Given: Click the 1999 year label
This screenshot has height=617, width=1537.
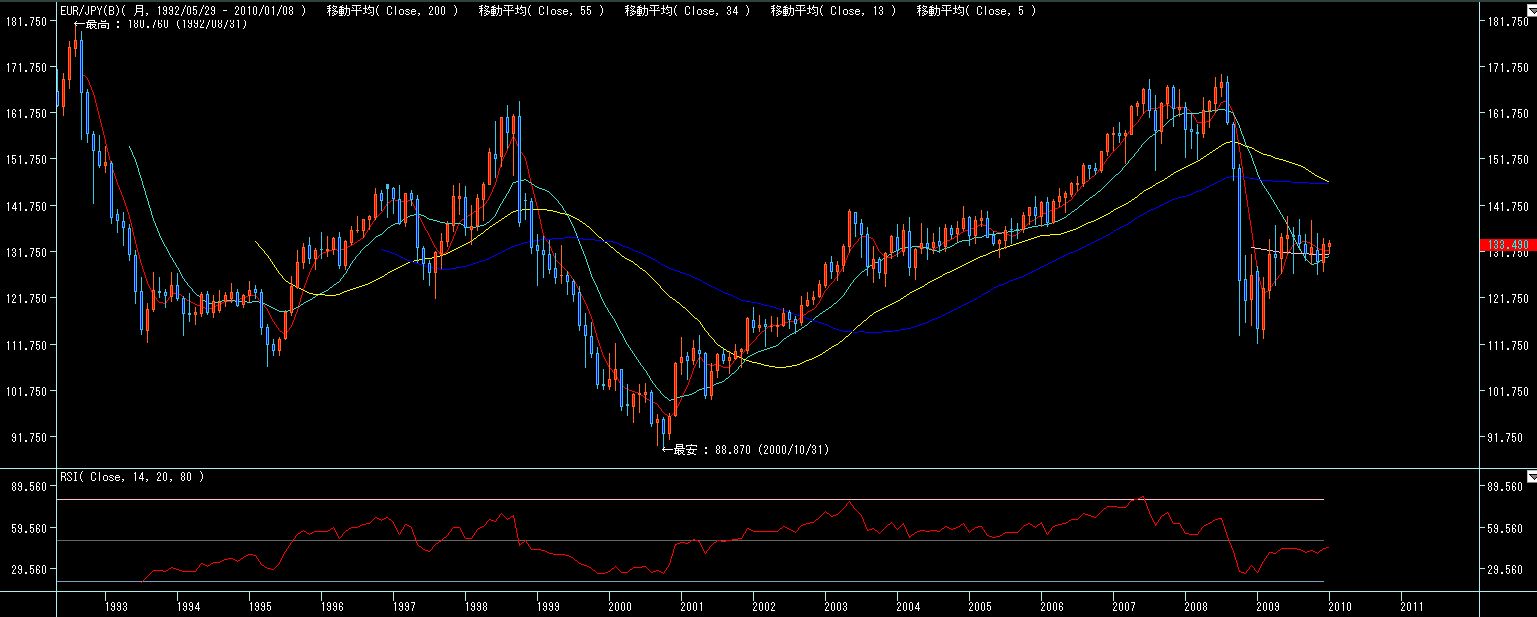Looking at the screenshot, I should point(548,606).
